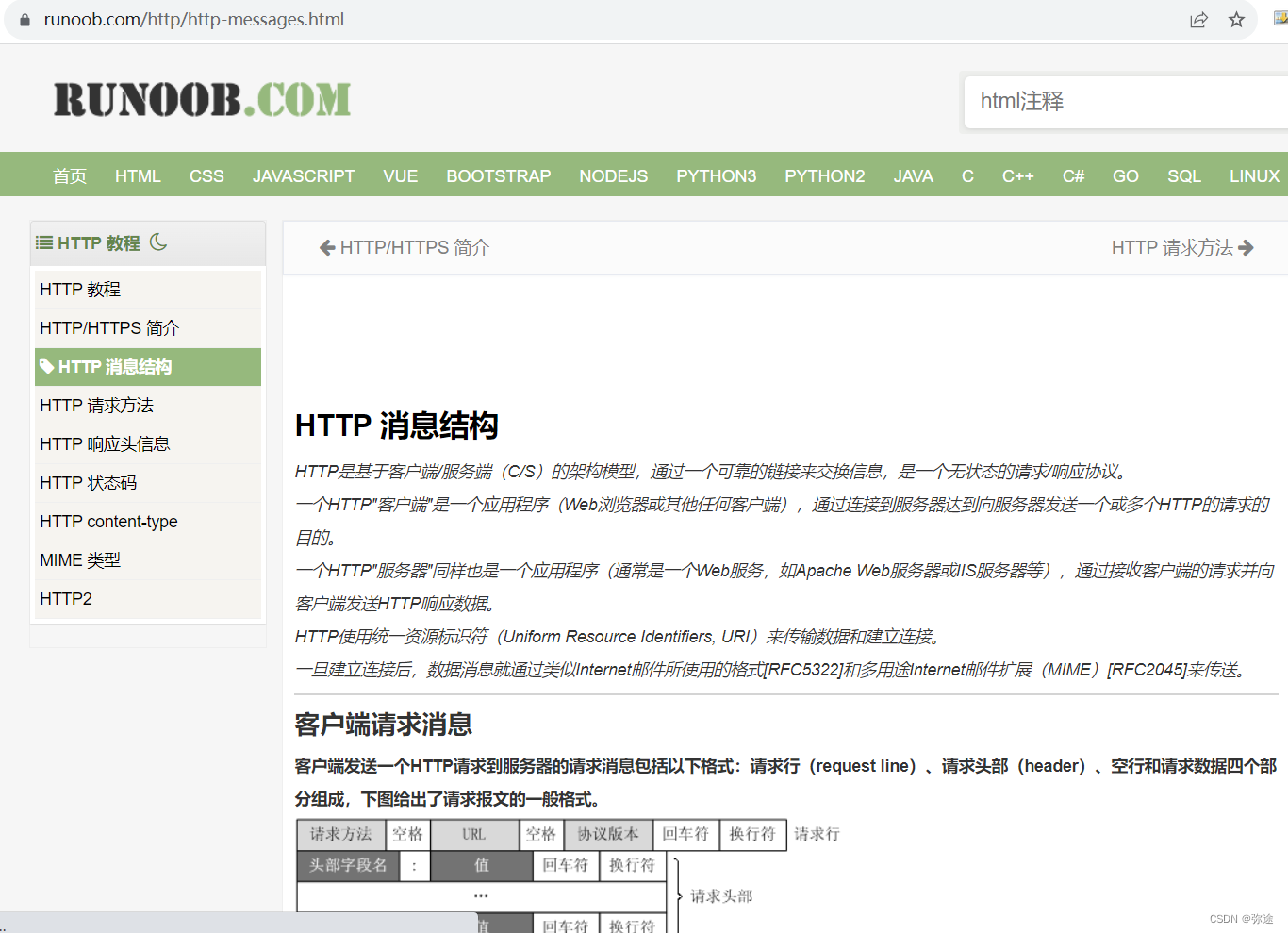The width and height of the screenshot is (1288, 933).
Task: Click the list icon beside HTTP 教程
Action: [43, 242]
